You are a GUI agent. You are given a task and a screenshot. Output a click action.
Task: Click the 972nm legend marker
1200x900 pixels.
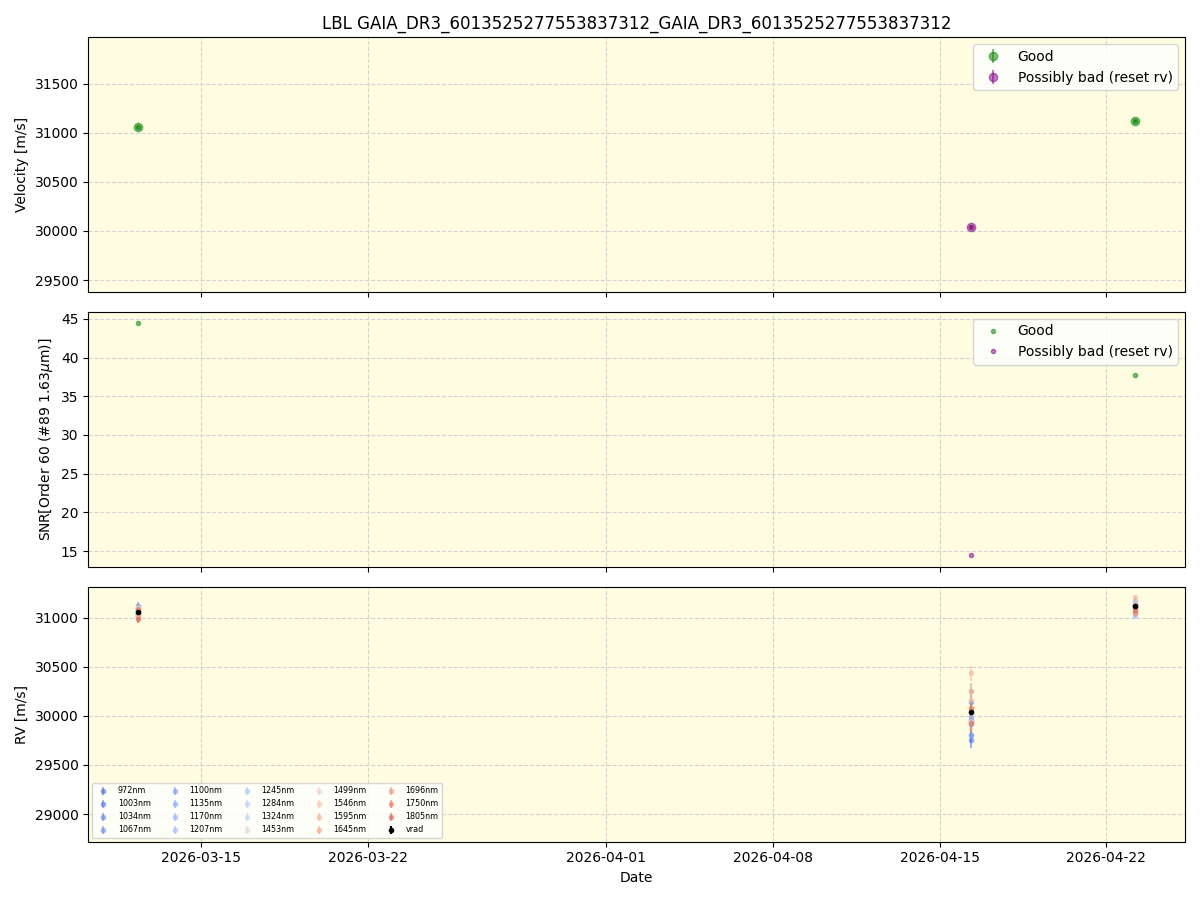point(103,791)
